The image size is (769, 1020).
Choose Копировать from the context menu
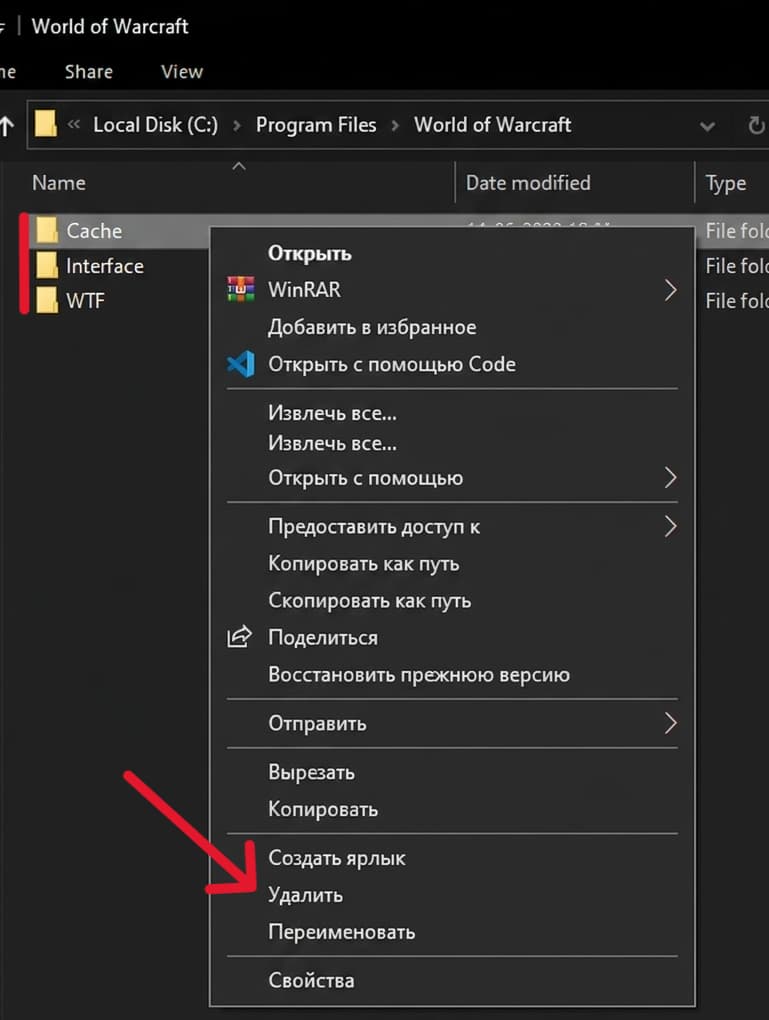coord(323,809)
